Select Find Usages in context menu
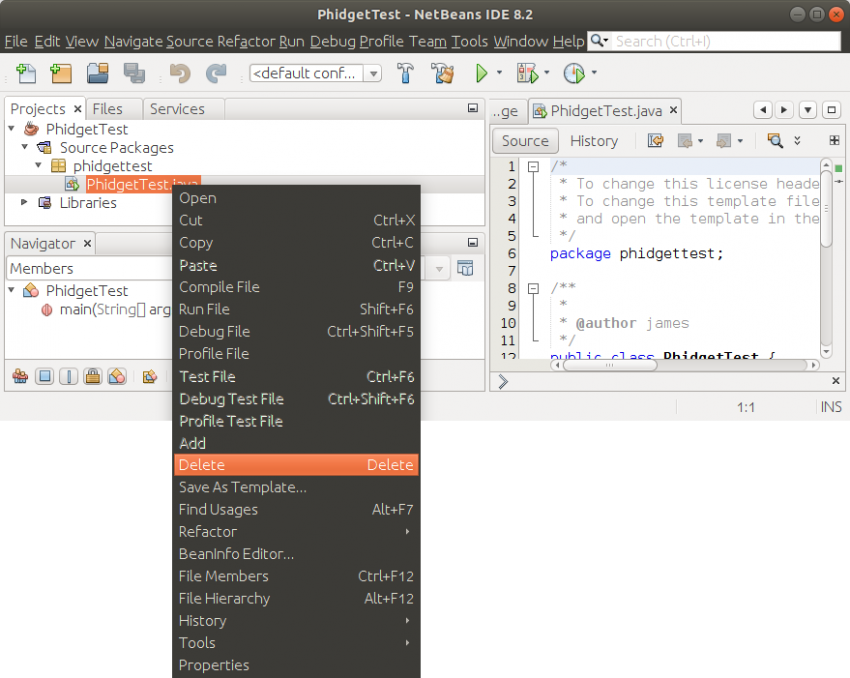This screenshot has height=678, width=850. (x=297, y=509)
